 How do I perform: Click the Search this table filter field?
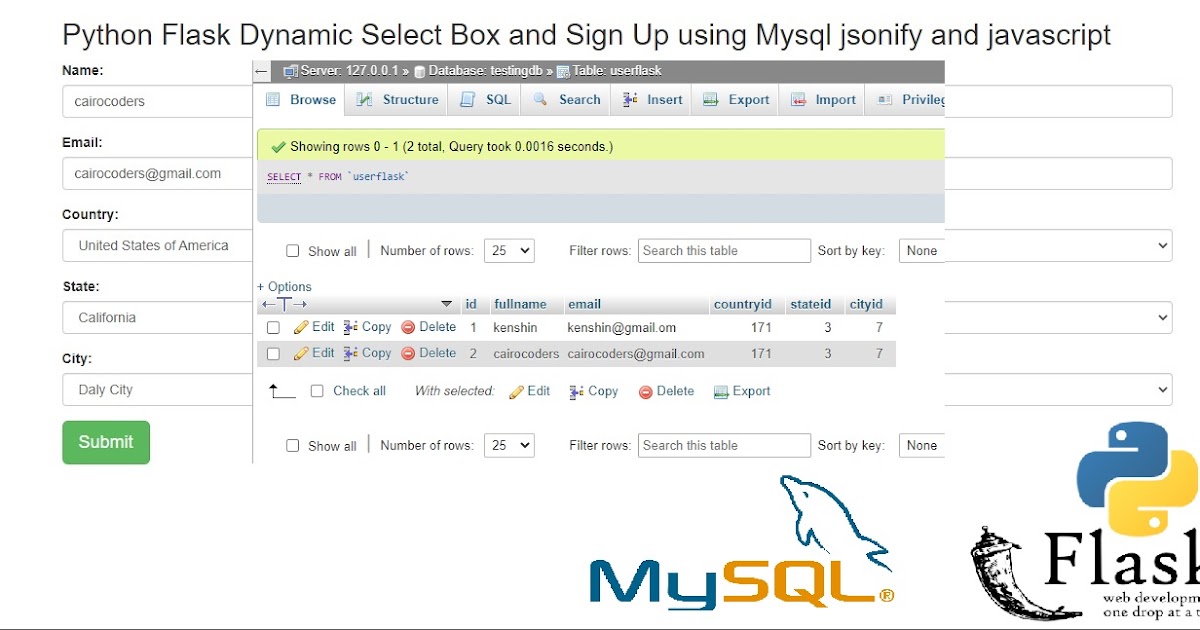point(723,250)
